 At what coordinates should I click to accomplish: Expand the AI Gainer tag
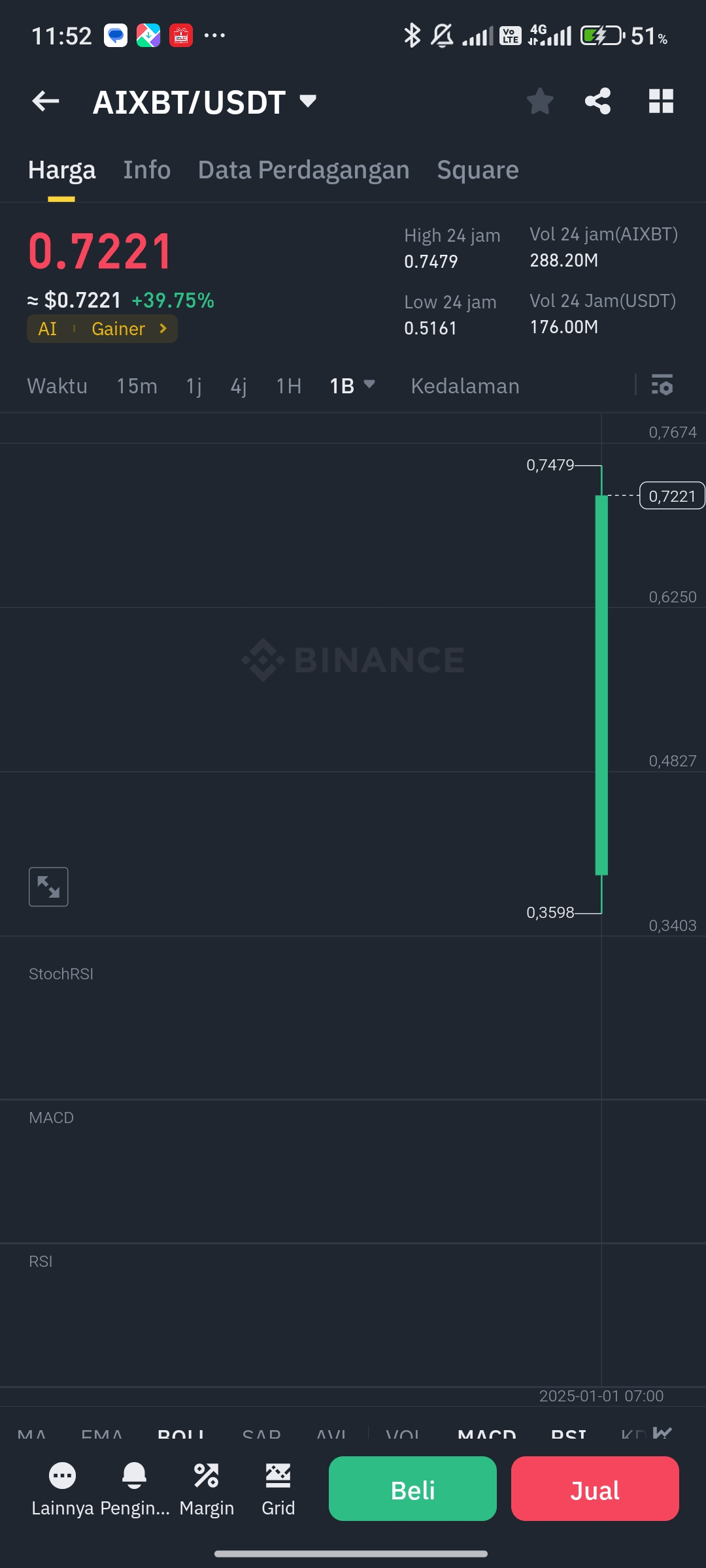[103, 329]
